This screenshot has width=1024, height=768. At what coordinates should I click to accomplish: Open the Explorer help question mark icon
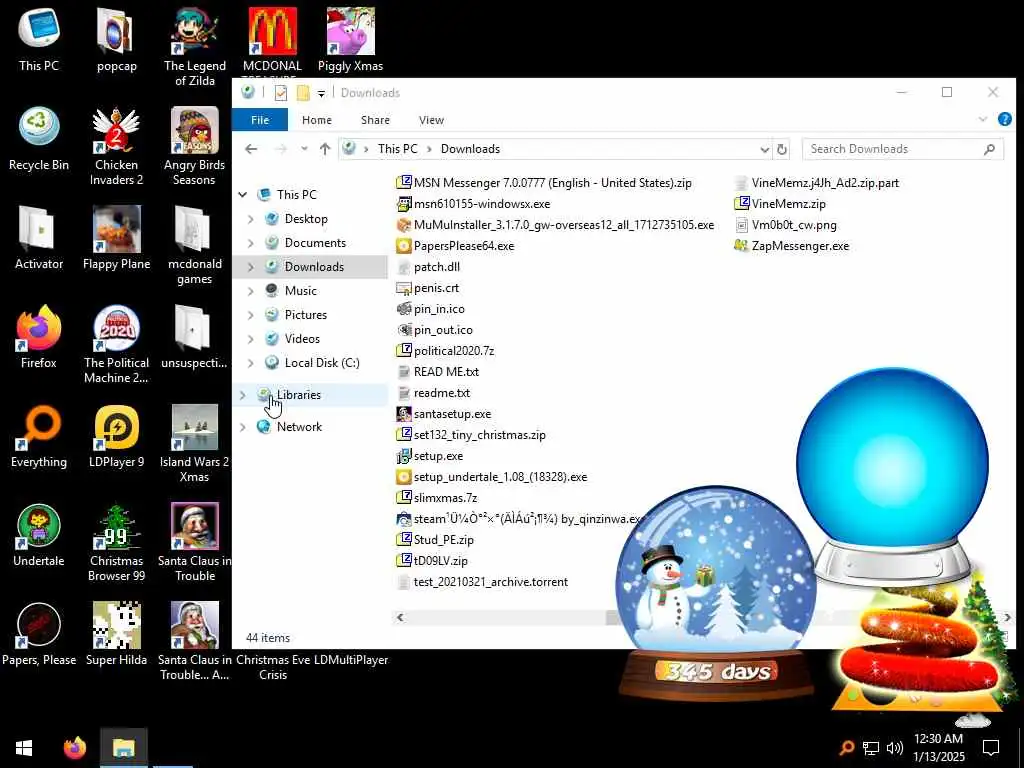(1004, 120)
